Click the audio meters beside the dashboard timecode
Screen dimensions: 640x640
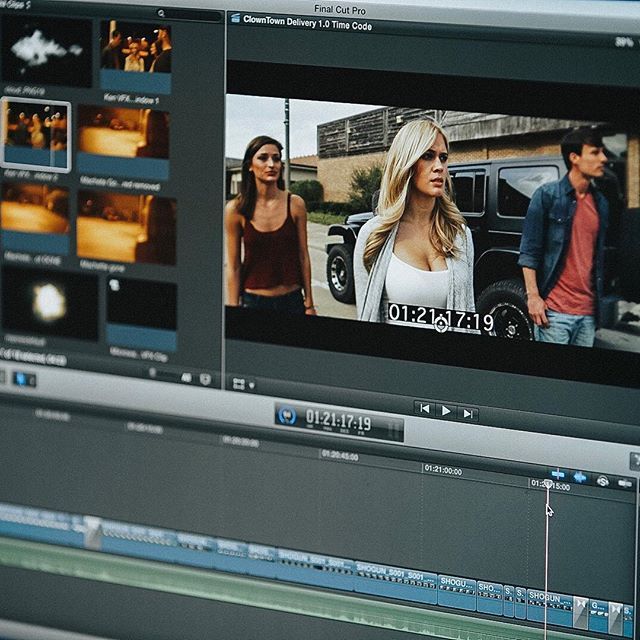point(394,430)
